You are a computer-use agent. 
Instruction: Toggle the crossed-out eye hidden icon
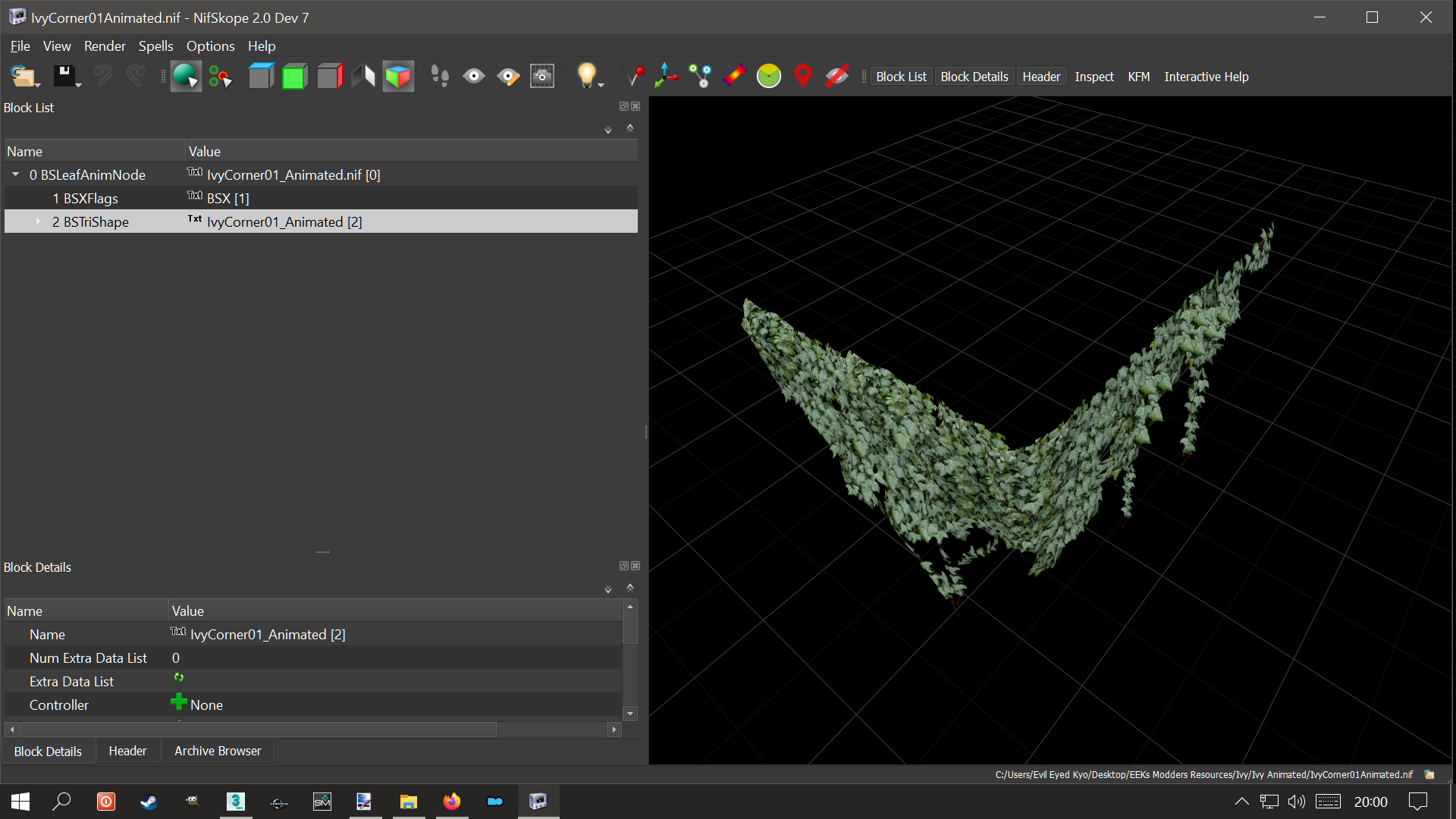click(x=836, y=76)
